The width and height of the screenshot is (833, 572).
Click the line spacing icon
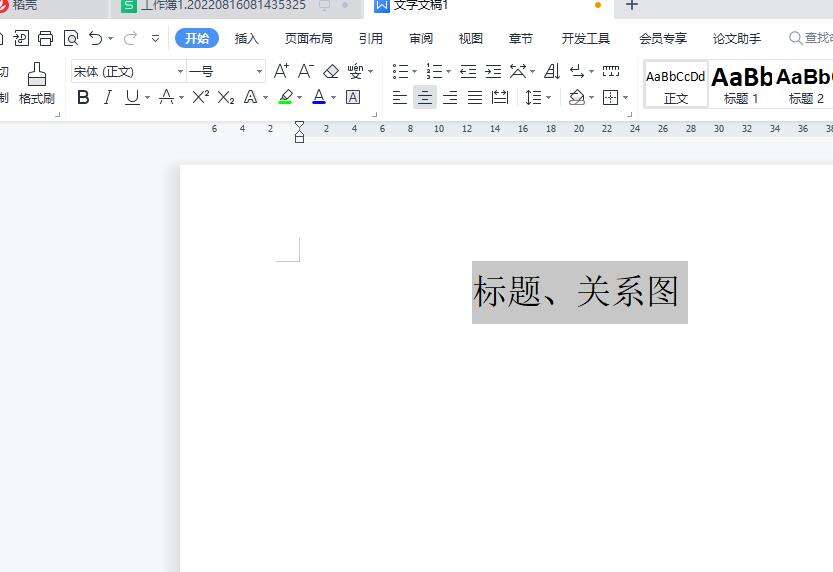pyautogui.click(x=533, y=97)
